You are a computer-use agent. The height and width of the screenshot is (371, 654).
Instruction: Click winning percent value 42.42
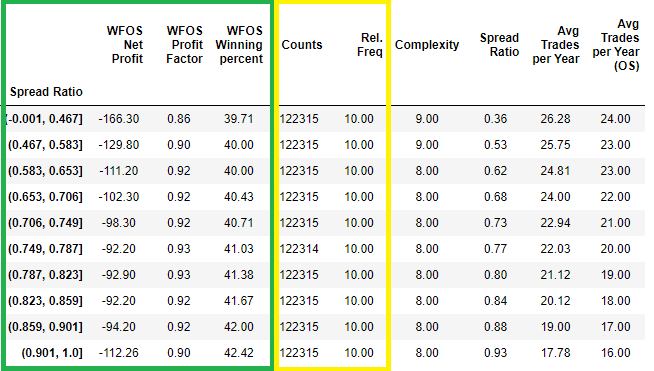[239, 353]
